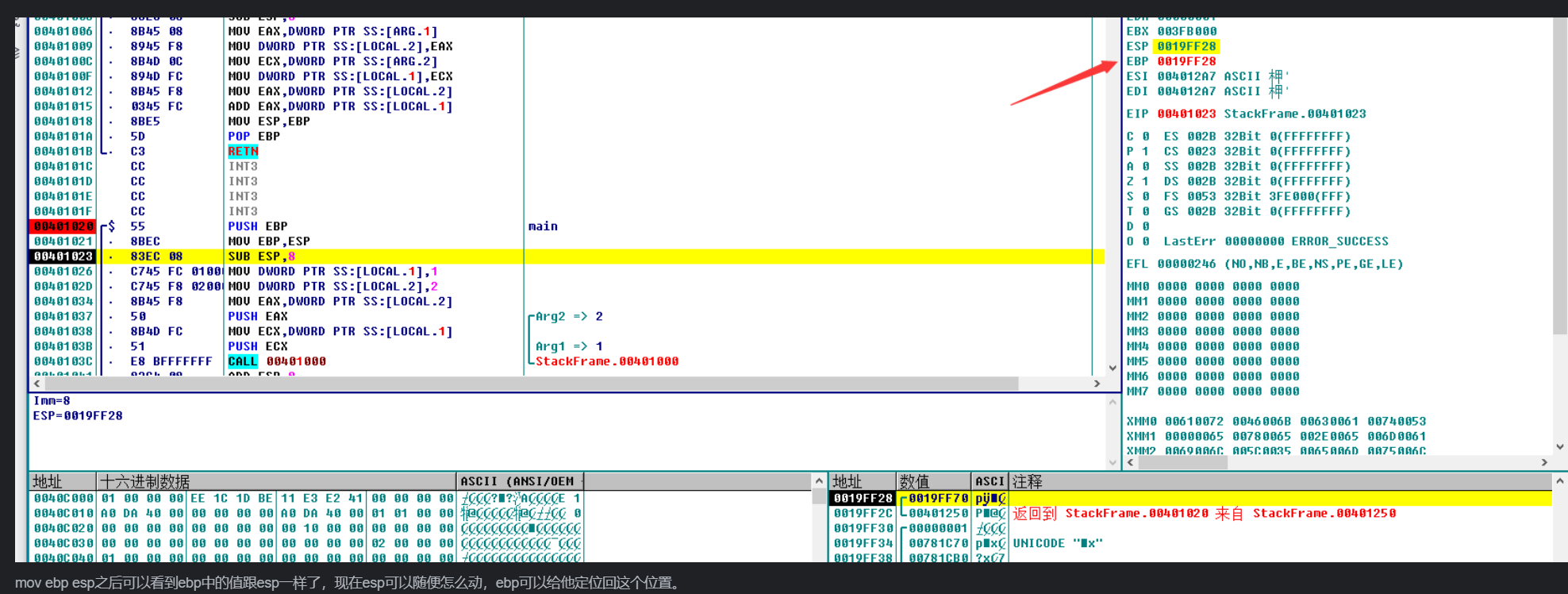Click the right arrow of disassembly horizontal scrollbar

point(1097,384)
